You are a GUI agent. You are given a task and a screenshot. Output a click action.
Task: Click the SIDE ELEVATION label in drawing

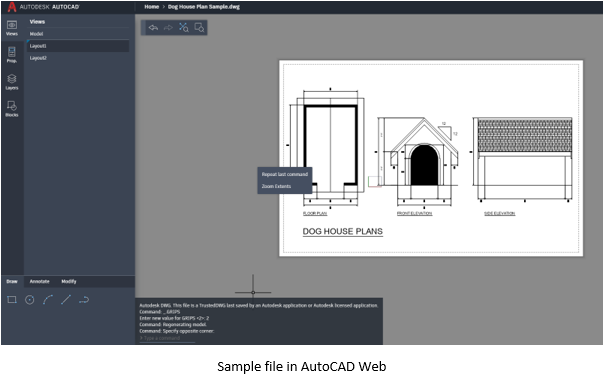500,213
